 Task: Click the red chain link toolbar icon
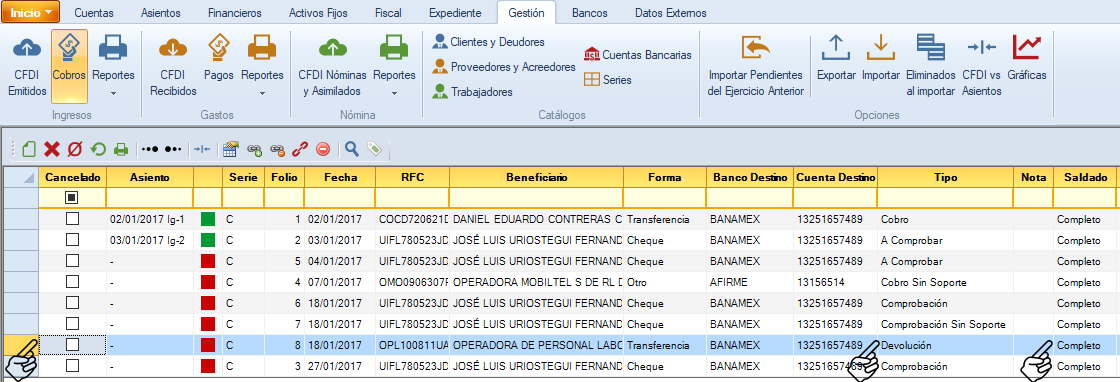[300, 149]
